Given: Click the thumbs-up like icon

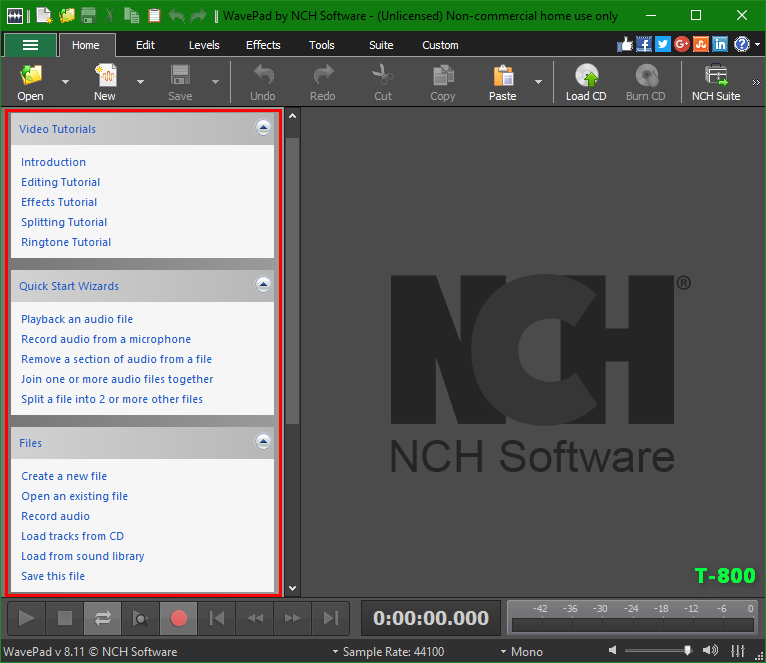Looking at the screenshot, I should pos(625,44).
